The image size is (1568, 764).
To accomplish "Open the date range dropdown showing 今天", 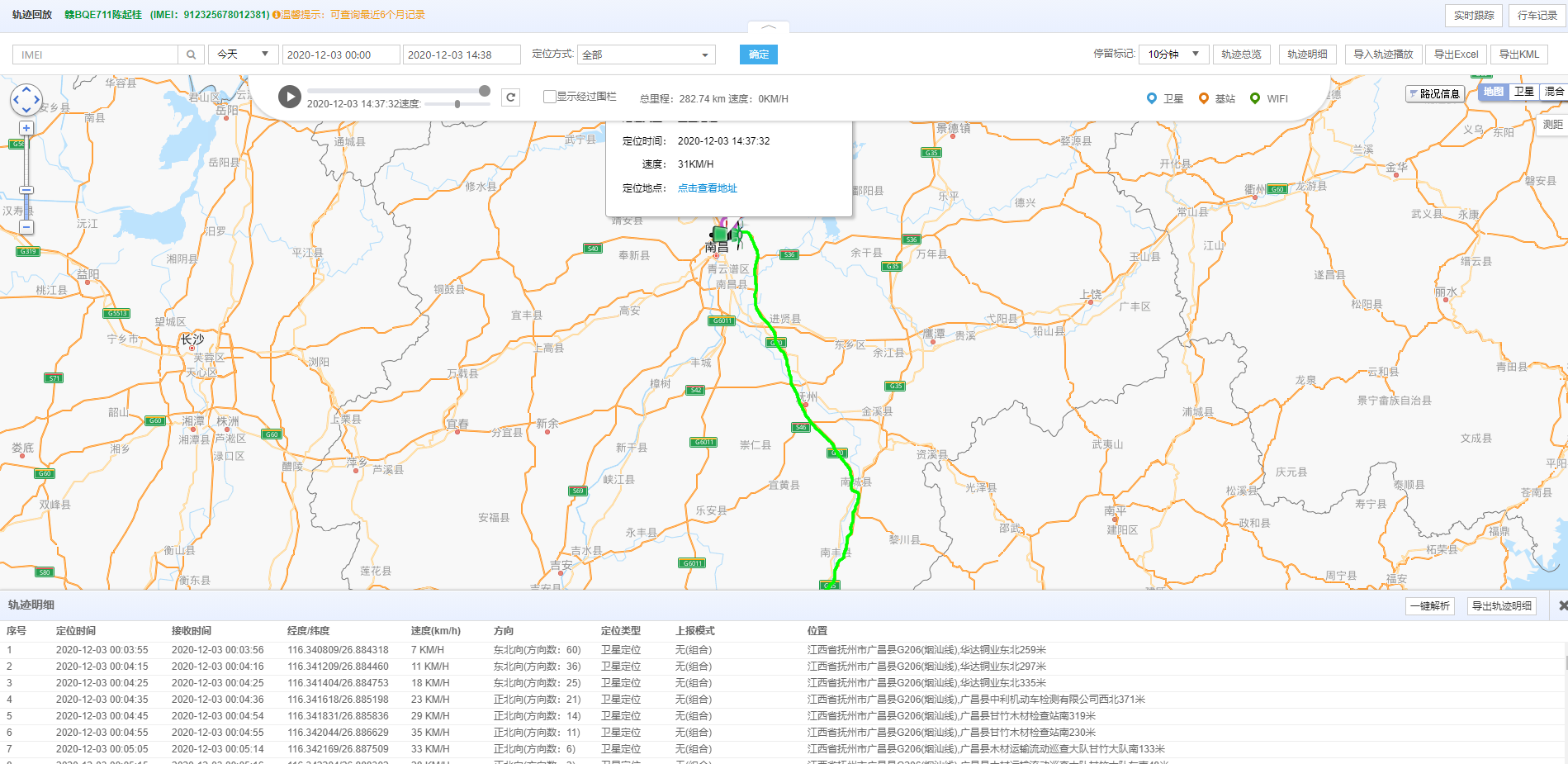I will point(244,55).
